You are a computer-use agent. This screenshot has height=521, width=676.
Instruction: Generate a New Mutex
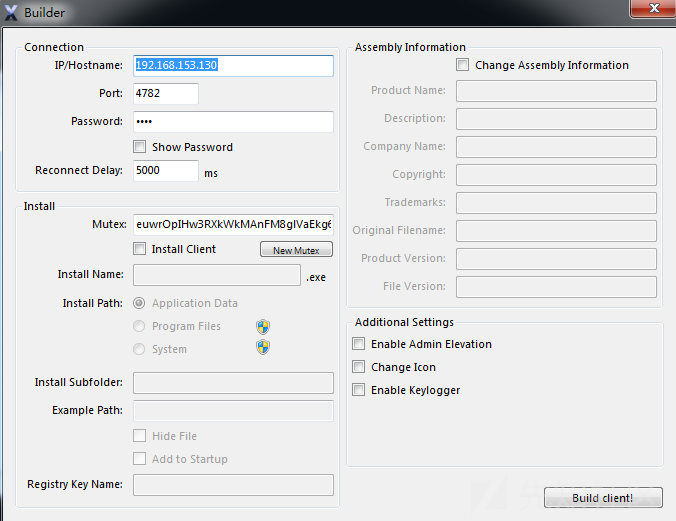tap(296, 249)
